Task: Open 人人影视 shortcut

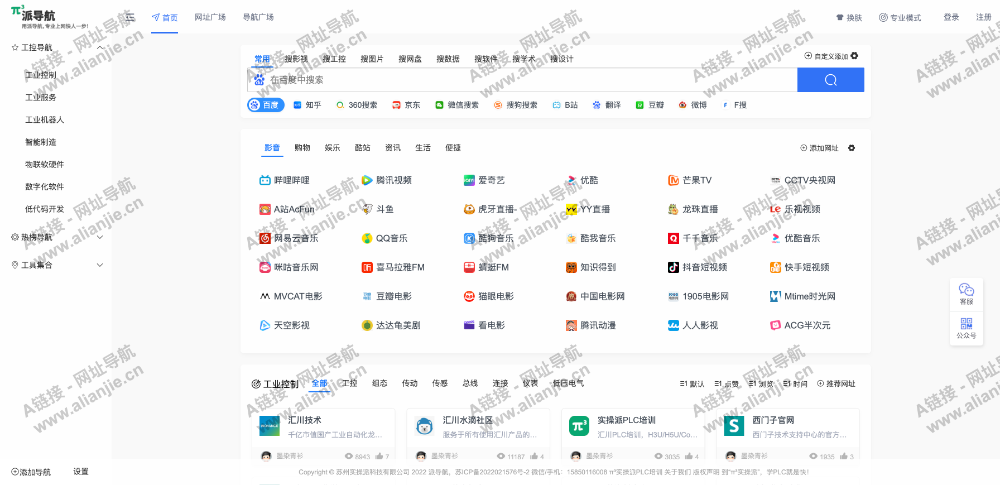Action: pos(693,325)
